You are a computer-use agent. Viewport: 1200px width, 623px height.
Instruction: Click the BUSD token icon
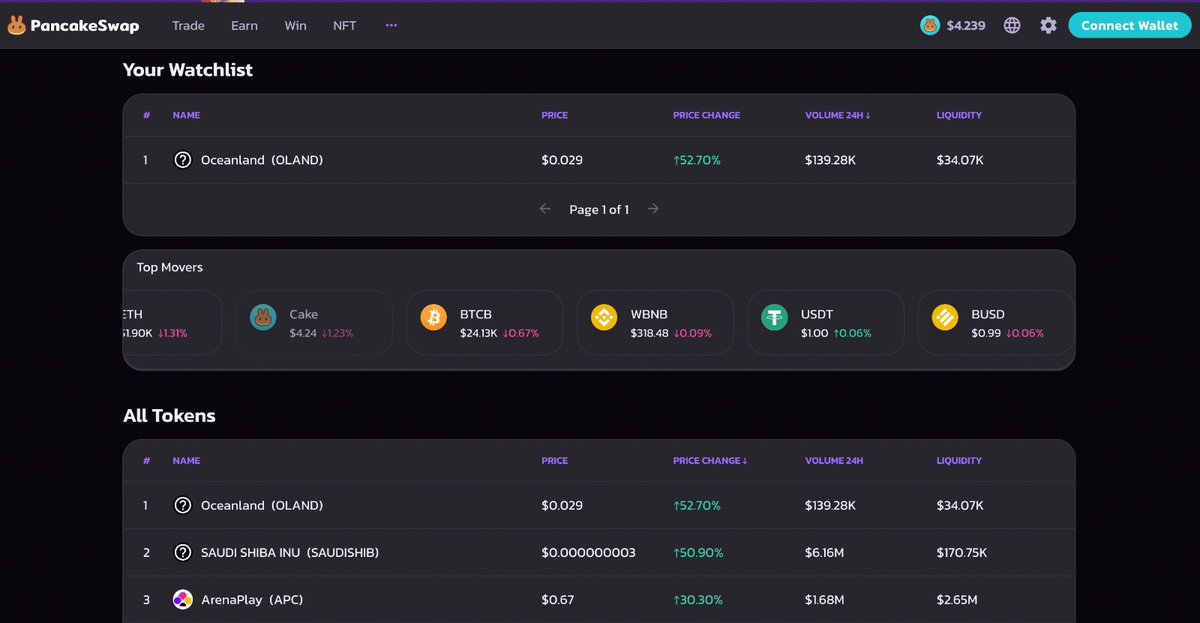tap(945, 318)
